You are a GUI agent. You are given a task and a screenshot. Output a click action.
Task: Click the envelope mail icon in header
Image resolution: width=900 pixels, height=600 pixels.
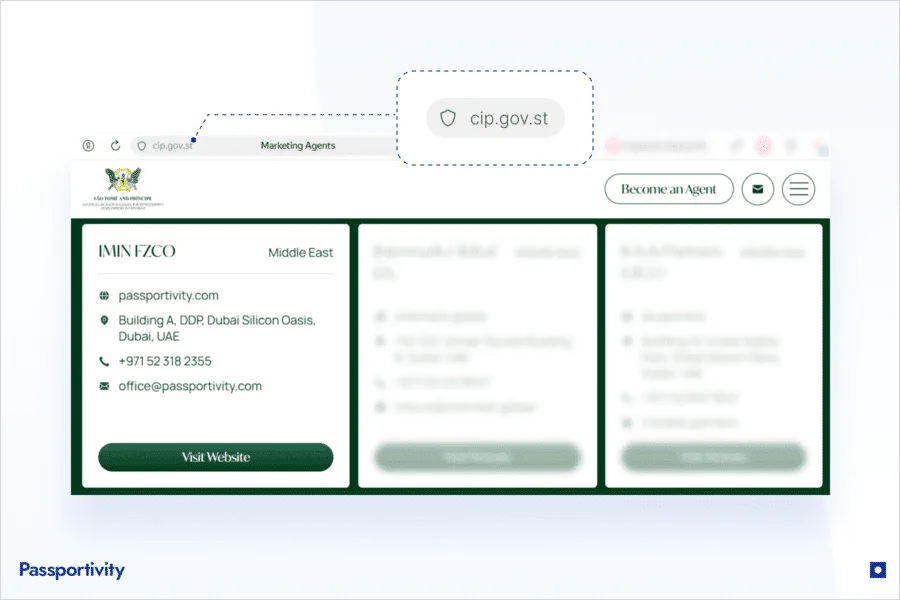(758, 189)
